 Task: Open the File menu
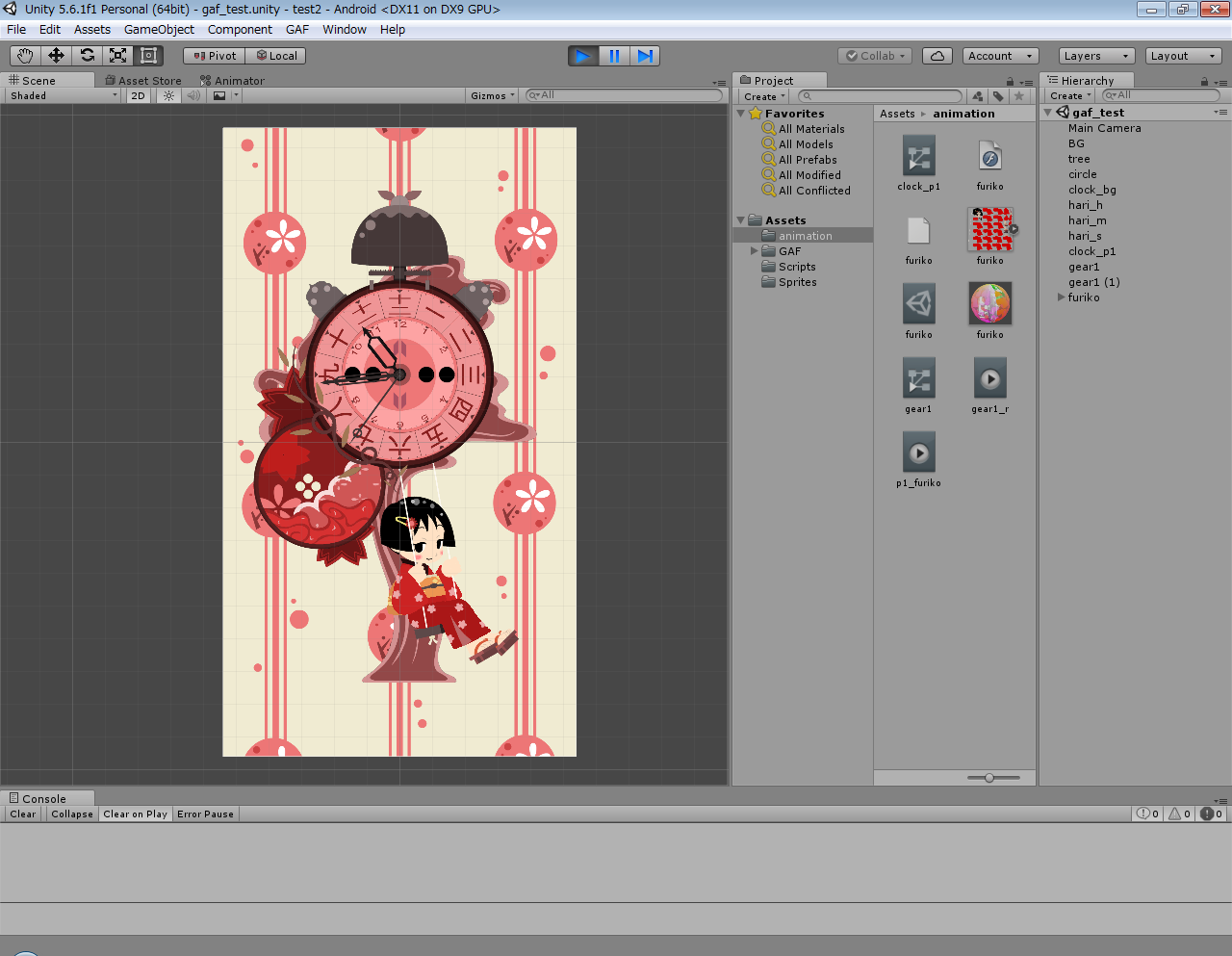[x=16, y=29]
